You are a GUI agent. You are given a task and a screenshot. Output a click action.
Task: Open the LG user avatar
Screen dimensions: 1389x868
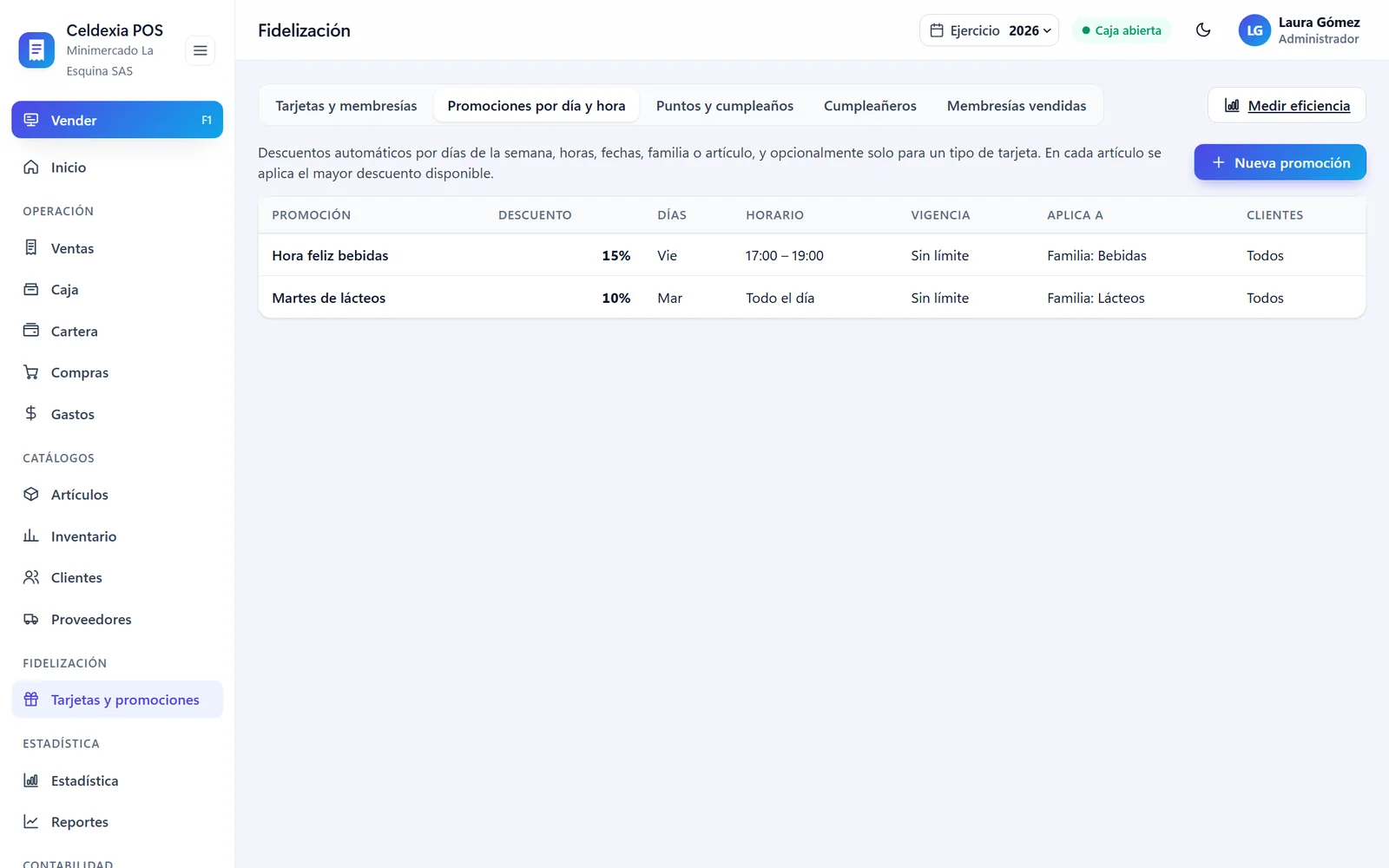[1254, 30]
